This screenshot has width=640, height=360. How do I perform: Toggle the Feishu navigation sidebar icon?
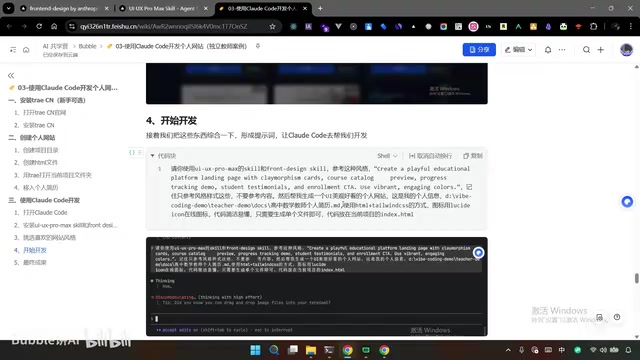click(x=13, y=50)
